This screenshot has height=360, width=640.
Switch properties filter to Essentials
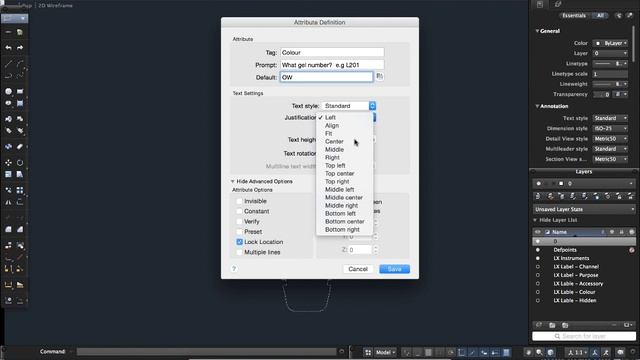pos(573,16)
